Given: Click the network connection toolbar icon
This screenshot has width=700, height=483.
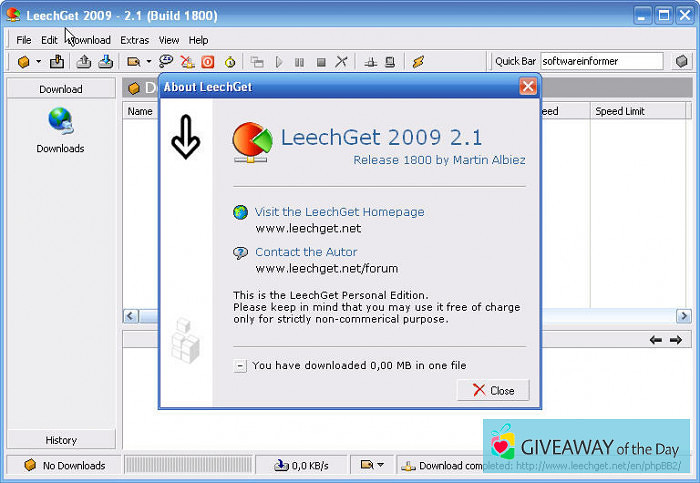Looking at the screenshot, I should point(370,62).
